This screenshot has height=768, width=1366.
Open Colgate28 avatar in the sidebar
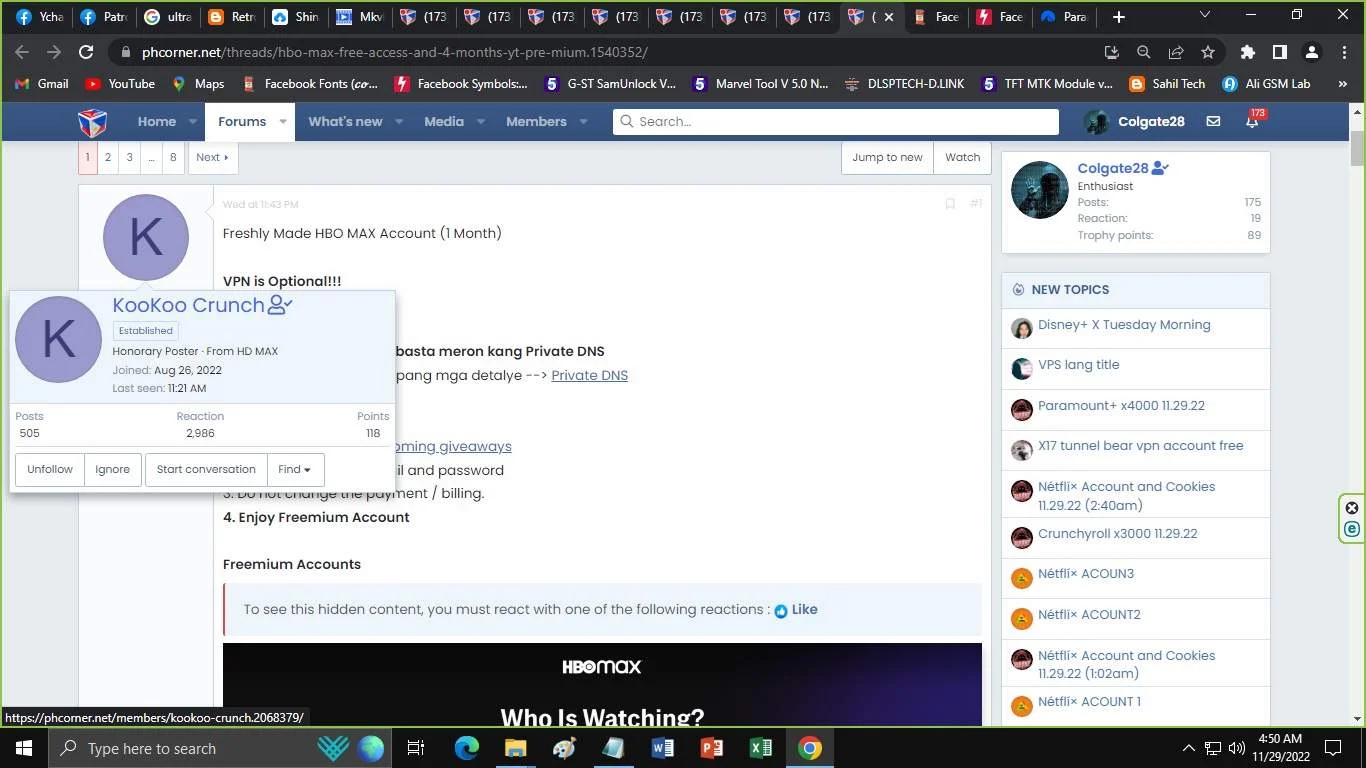(x=1040, y=190)
